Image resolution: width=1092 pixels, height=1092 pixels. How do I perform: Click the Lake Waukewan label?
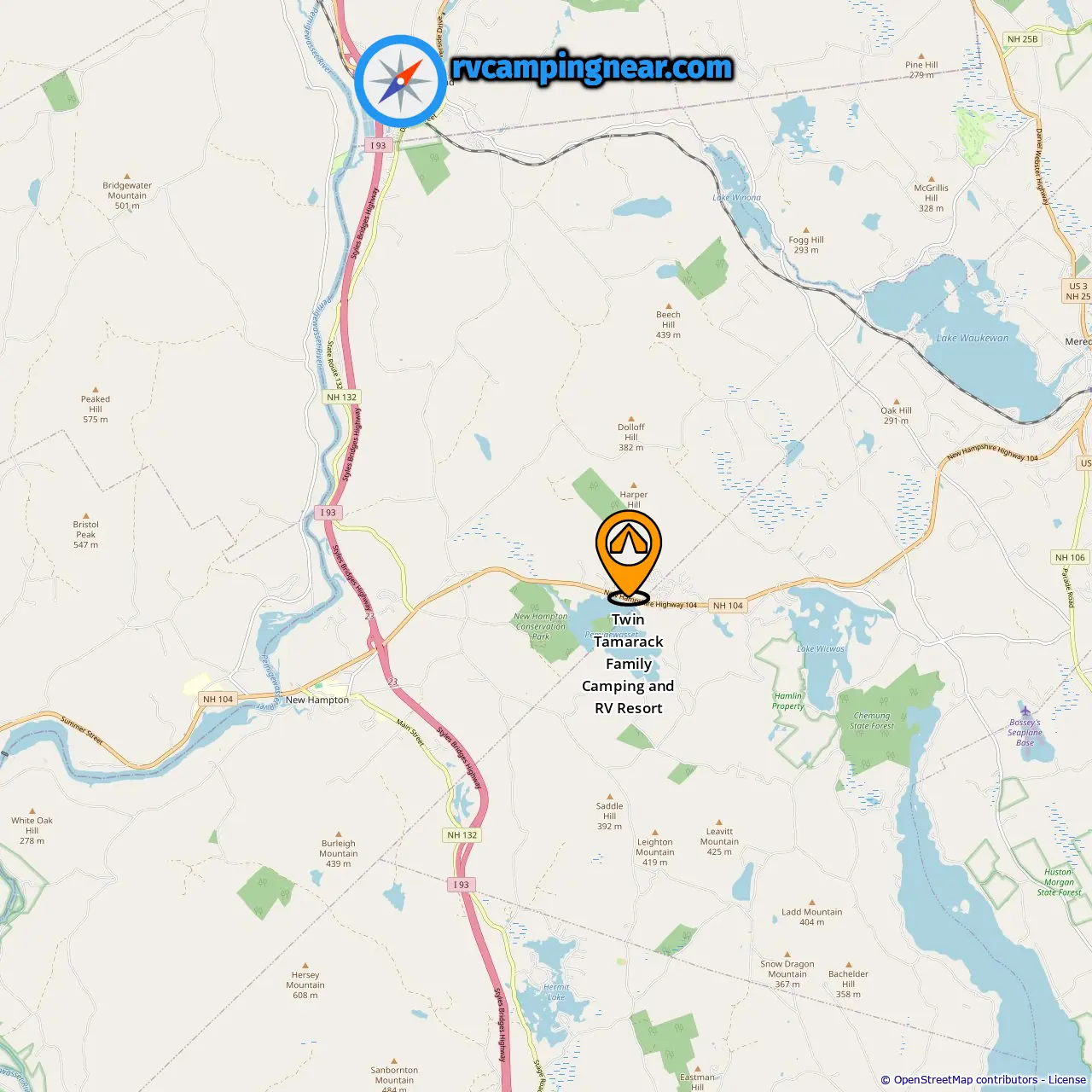tap(973, 338)
